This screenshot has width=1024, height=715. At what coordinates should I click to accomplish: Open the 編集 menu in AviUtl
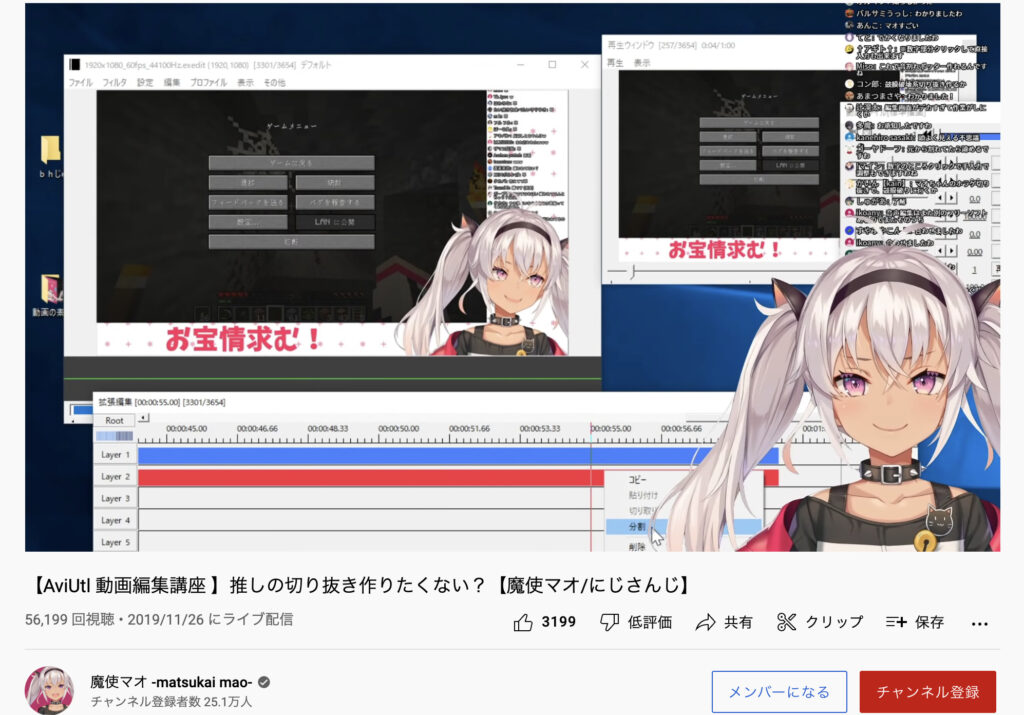tap(172, 82)
